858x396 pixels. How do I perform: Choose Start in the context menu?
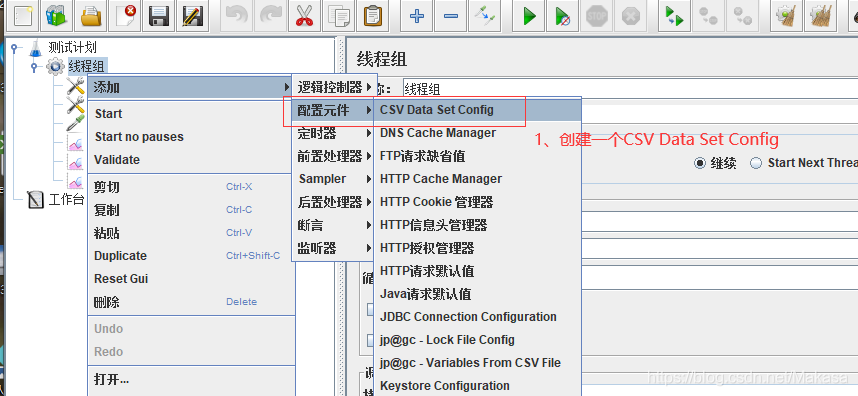coord(190,114)
